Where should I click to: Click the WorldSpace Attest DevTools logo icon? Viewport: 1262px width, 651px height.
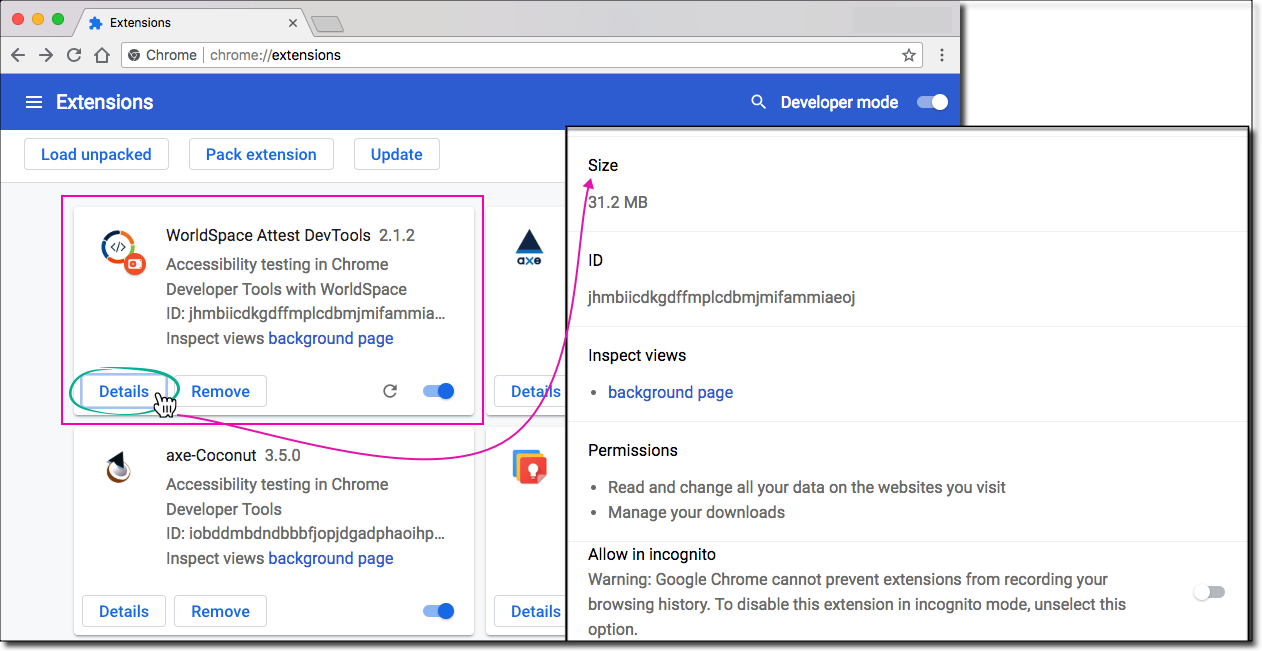pos(124,251)
